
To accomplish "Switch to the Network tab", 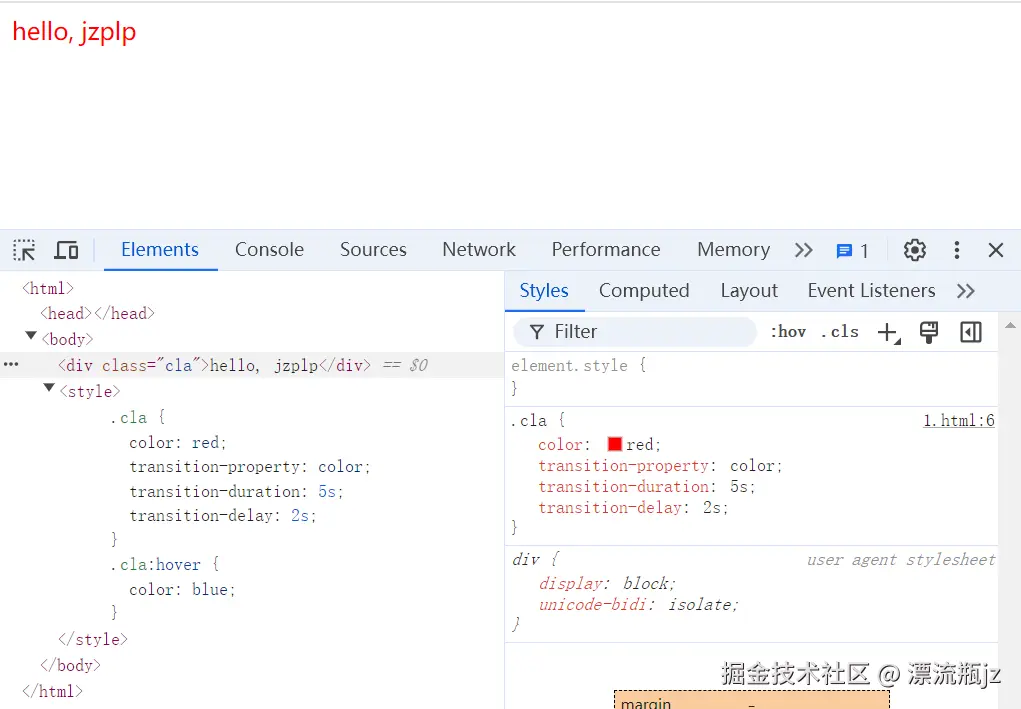I will 478,250.
